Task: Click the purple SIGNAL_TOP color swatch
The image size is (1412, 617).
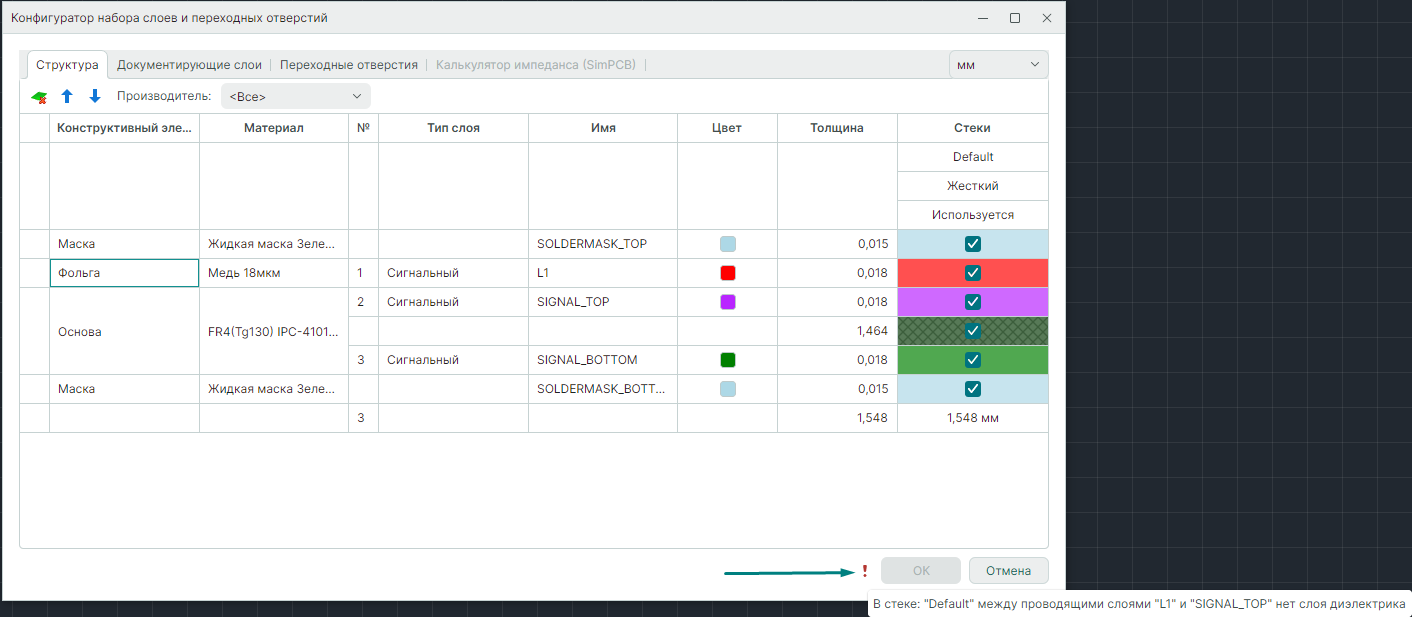Action: click(x=727, y=302)
